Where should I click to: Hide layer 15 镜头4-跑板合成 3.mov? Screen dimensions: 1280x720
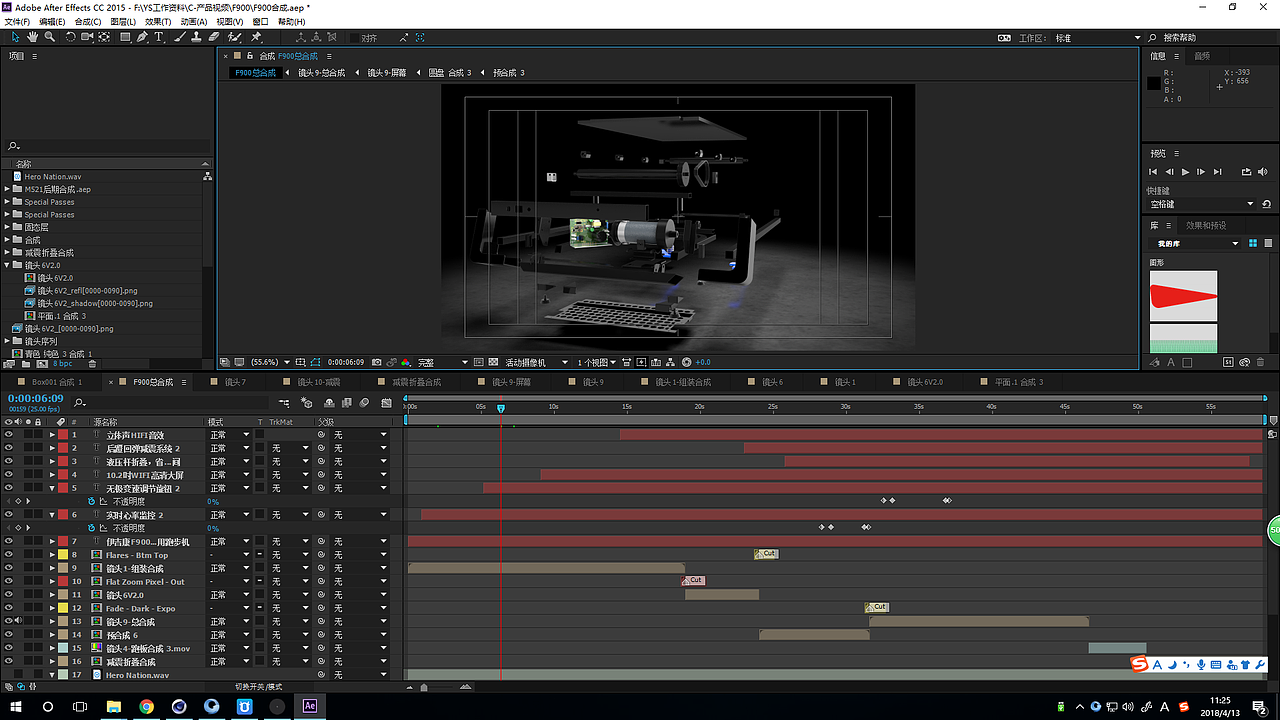tap(9, 648)
